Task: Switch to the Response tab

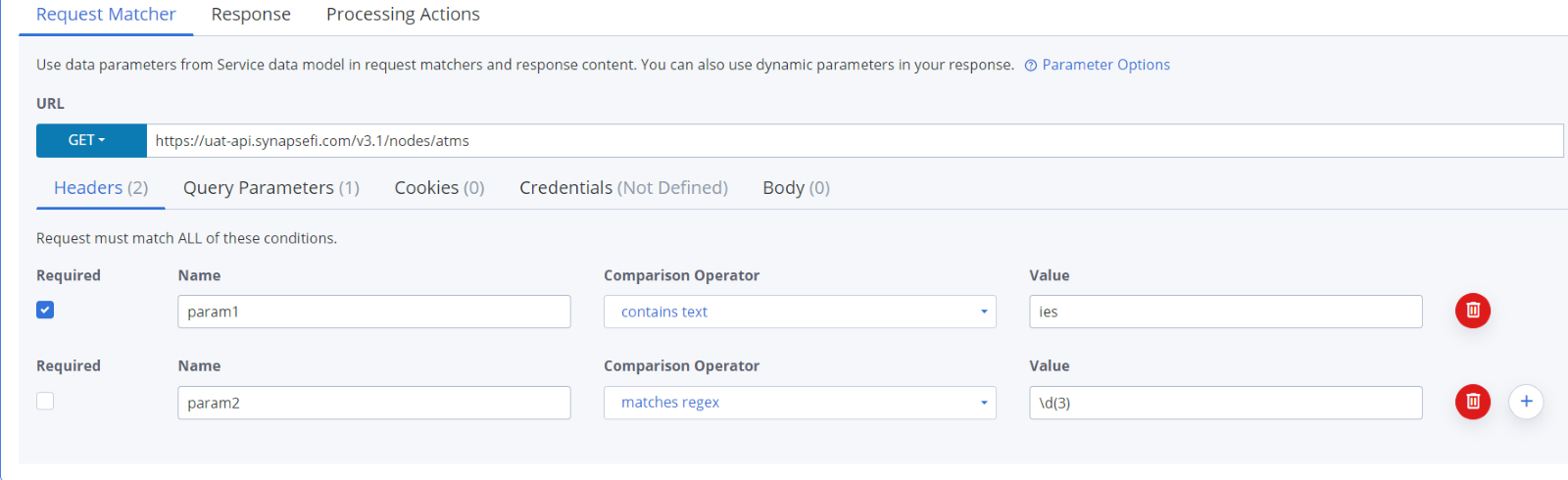Action: [251, 15]
